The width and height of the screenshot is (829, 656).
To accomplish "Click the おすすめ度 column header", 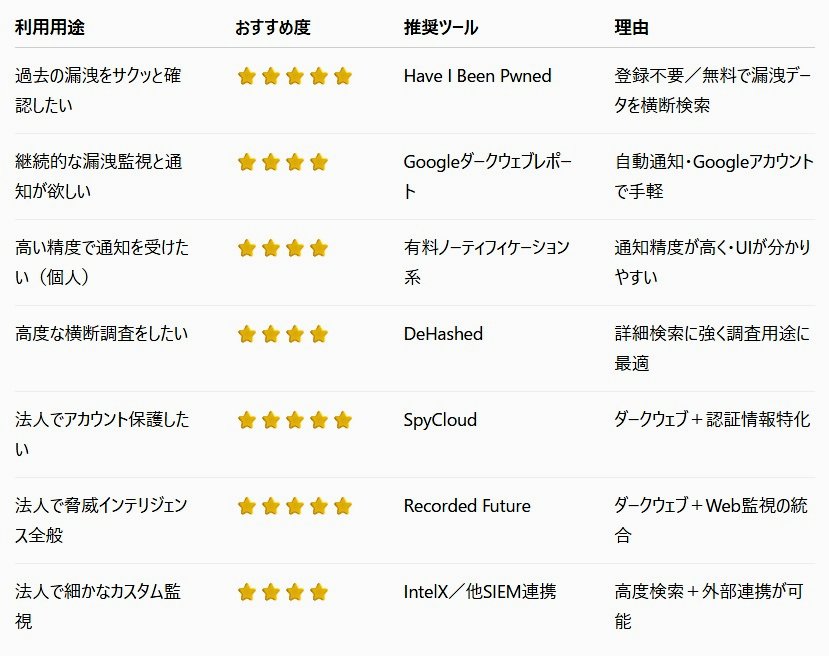I will coord(272,28).
